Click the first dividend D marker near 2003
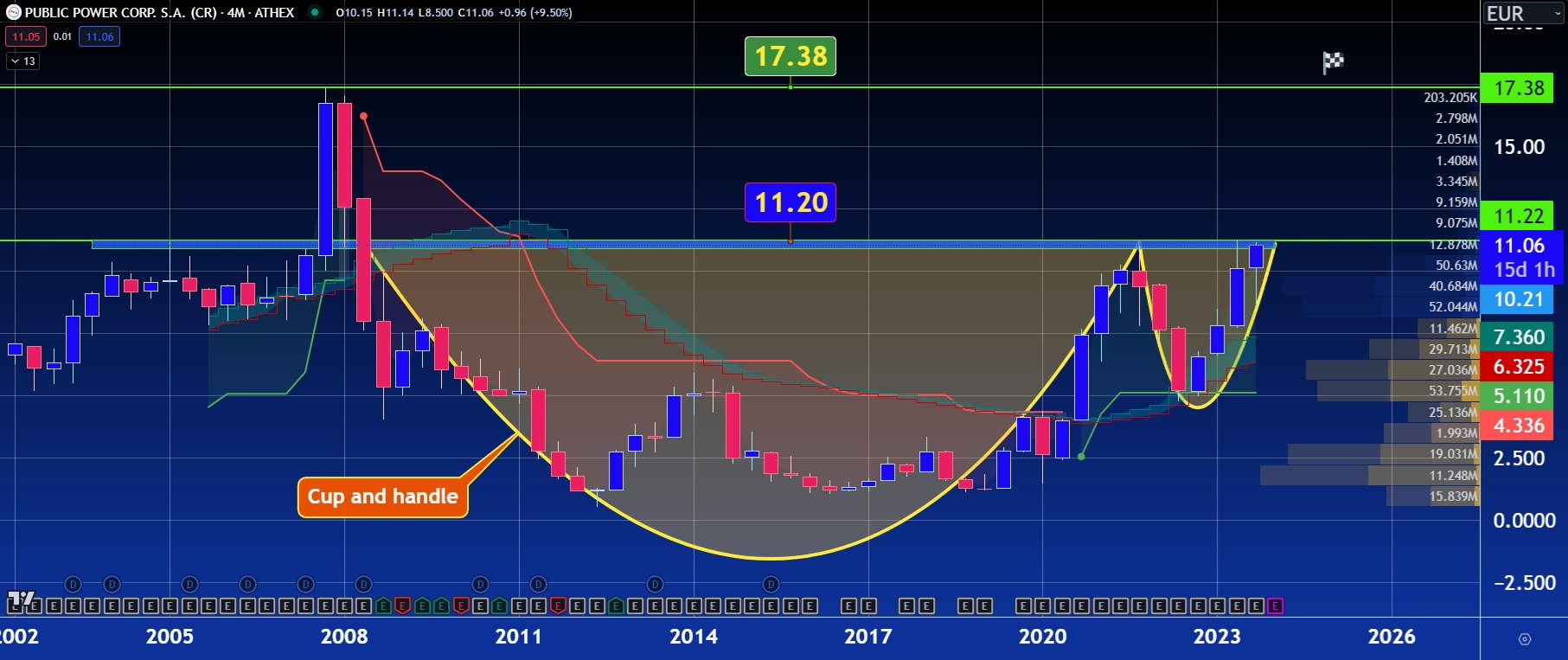The image size is (1568, 660). coord(73,585)
